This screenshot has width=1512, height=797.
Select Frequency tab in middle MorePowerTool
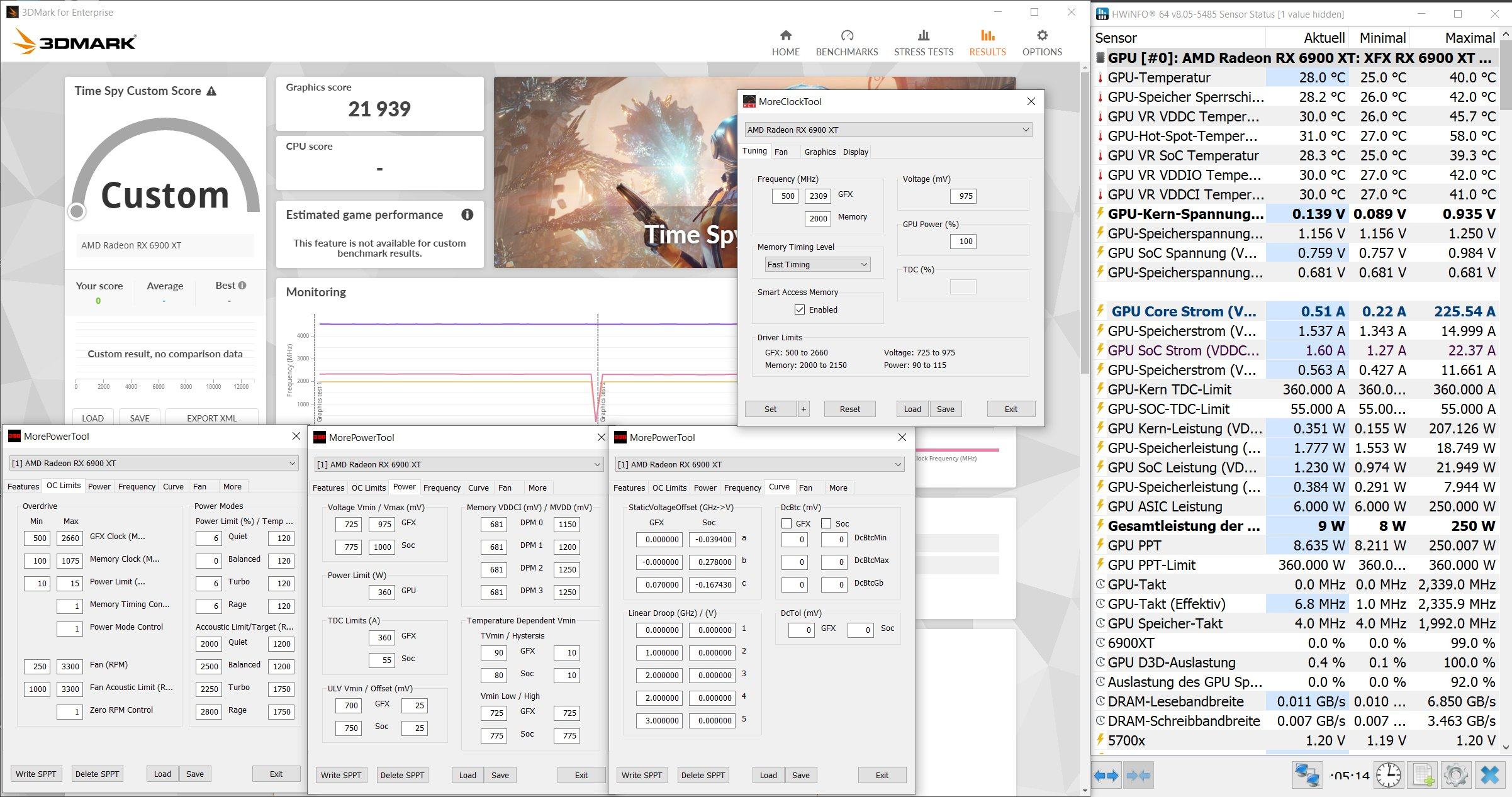(442, 488)
